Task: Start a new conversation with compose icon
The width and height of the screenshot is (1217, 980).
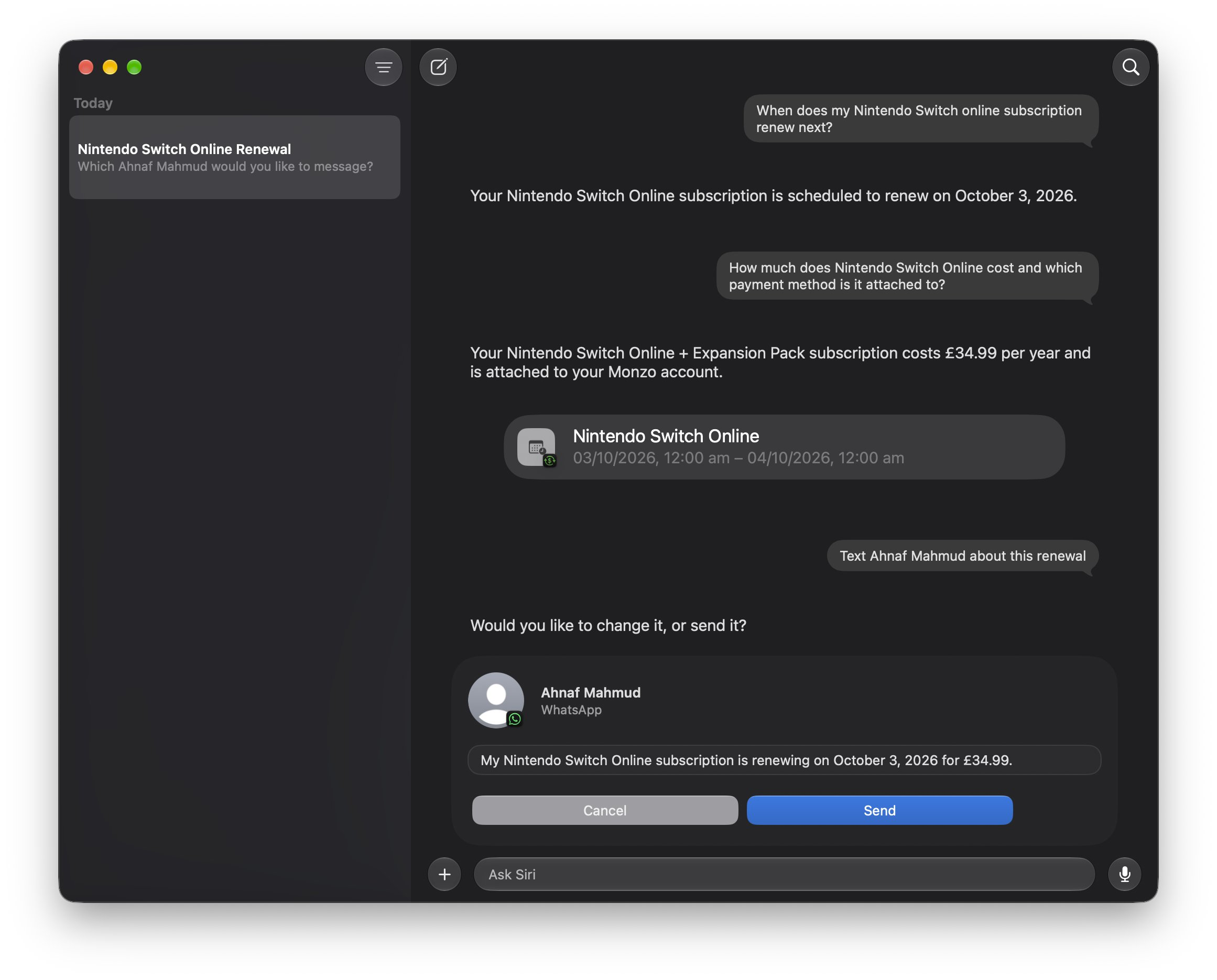Action: (x=438, y=67)
